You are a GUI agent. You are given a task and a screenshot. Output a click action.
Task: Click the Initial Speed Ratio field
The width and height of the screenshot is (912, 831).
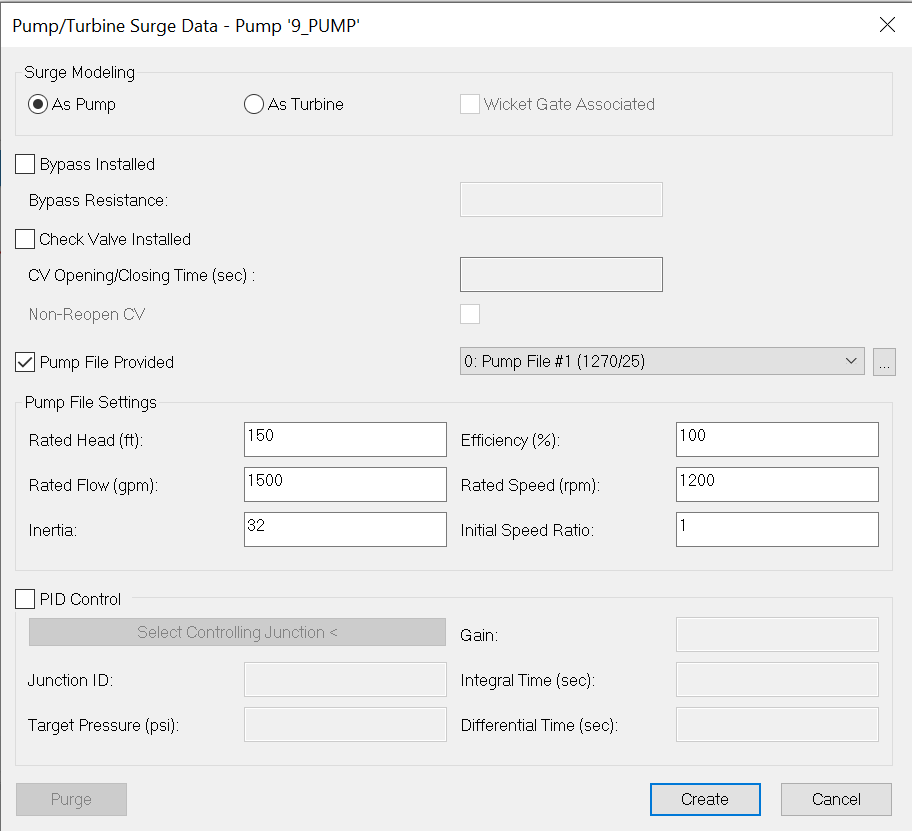(x=777, y=529)
